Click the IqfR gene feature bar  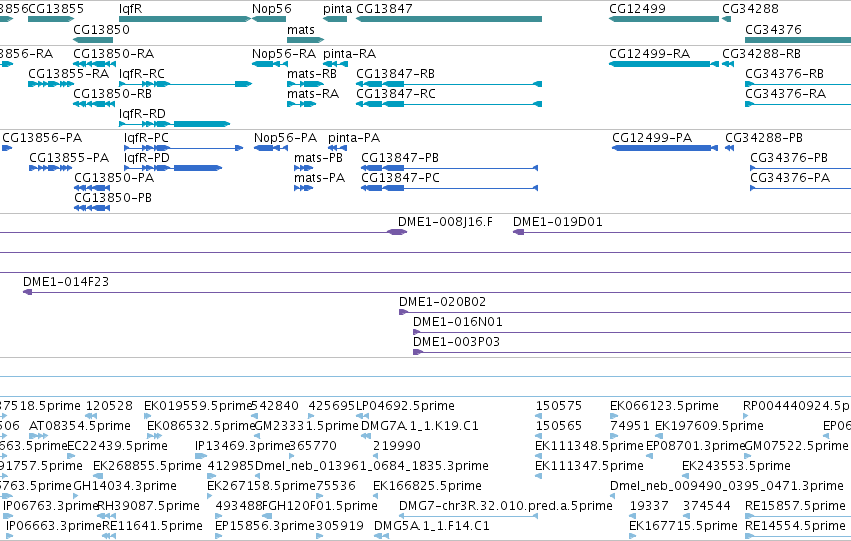point(185,19)
